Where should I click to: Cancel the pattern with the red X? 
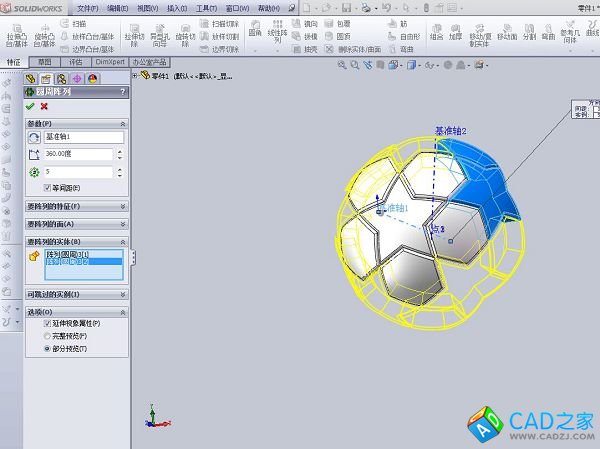click(x=44, y=106)
